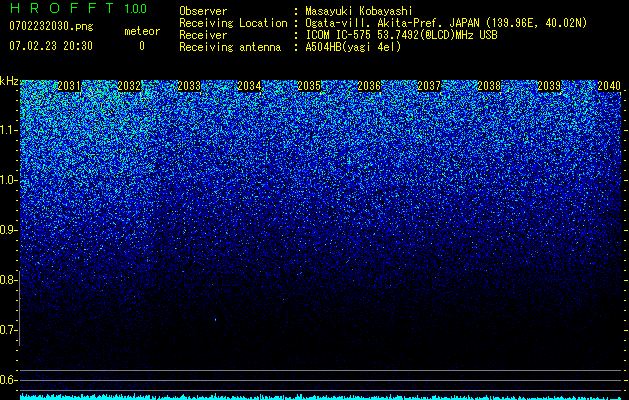
Task: Click the 2031 time marker
Action: coord(69,86)
